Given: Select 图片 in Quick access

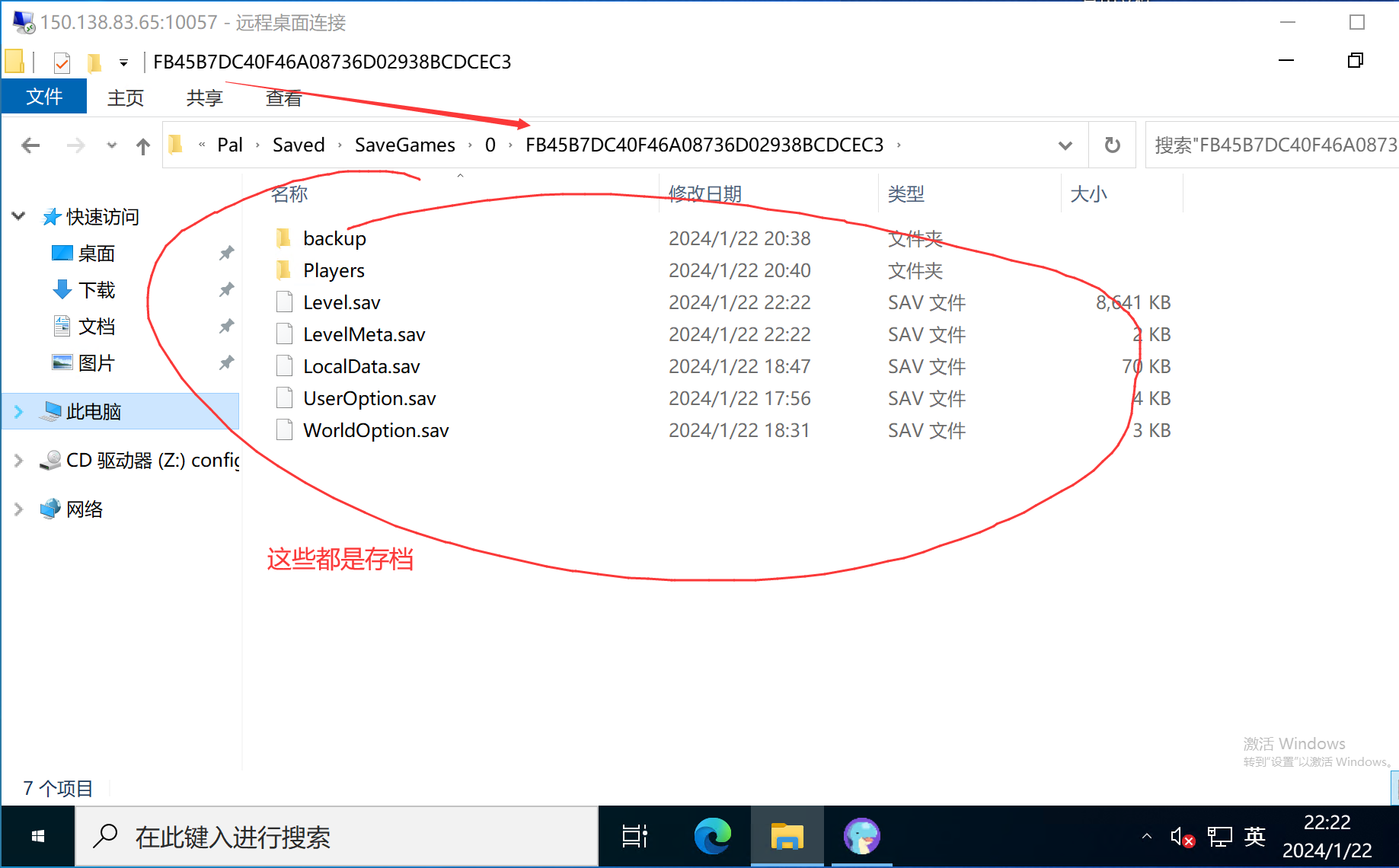Looking at the screenshot, I should point(96,363).
